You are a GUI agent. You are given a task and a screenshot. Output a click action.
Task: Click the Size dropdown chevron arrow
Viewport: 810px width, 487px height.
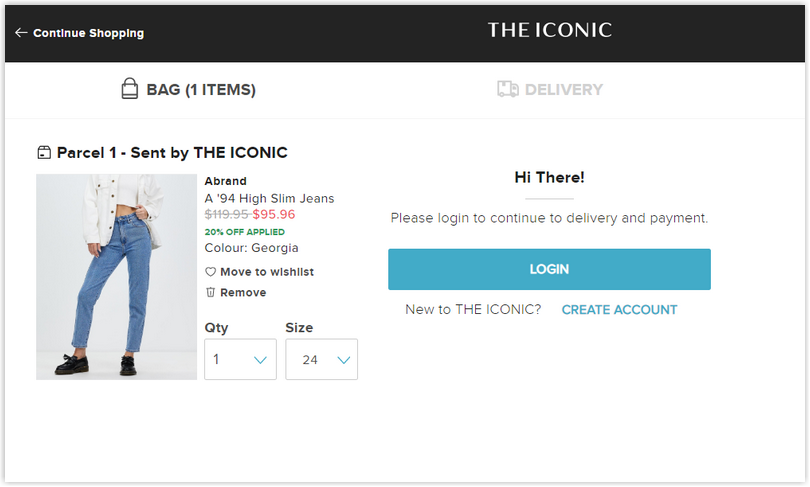pos(344,360)
